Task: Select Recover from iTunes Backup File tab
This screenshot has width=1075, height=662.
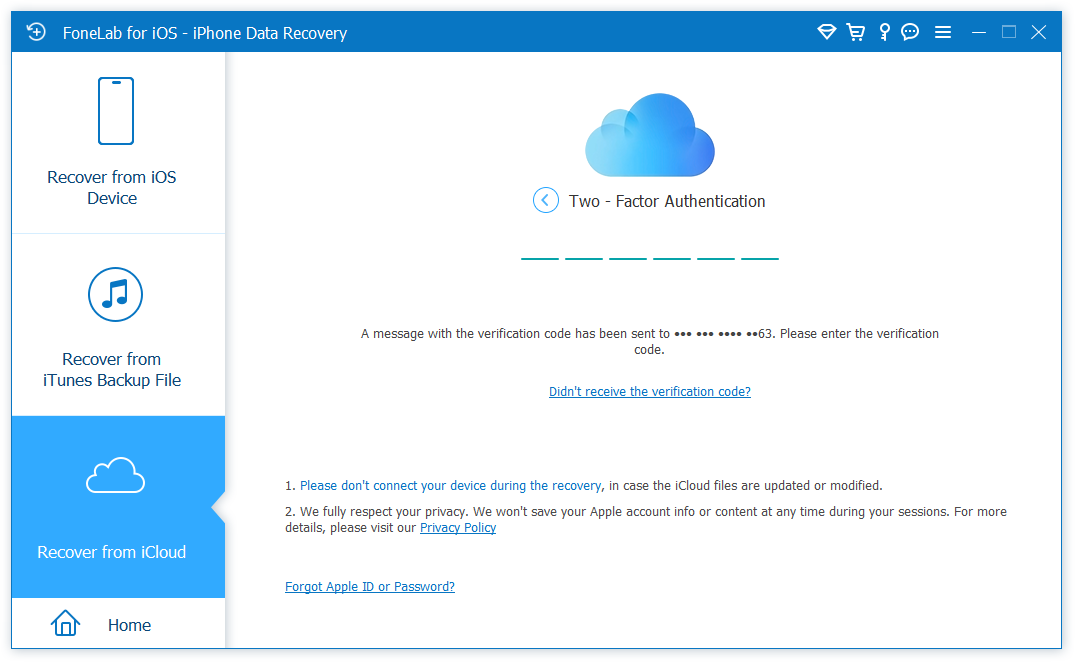Action: coord(118,325)
